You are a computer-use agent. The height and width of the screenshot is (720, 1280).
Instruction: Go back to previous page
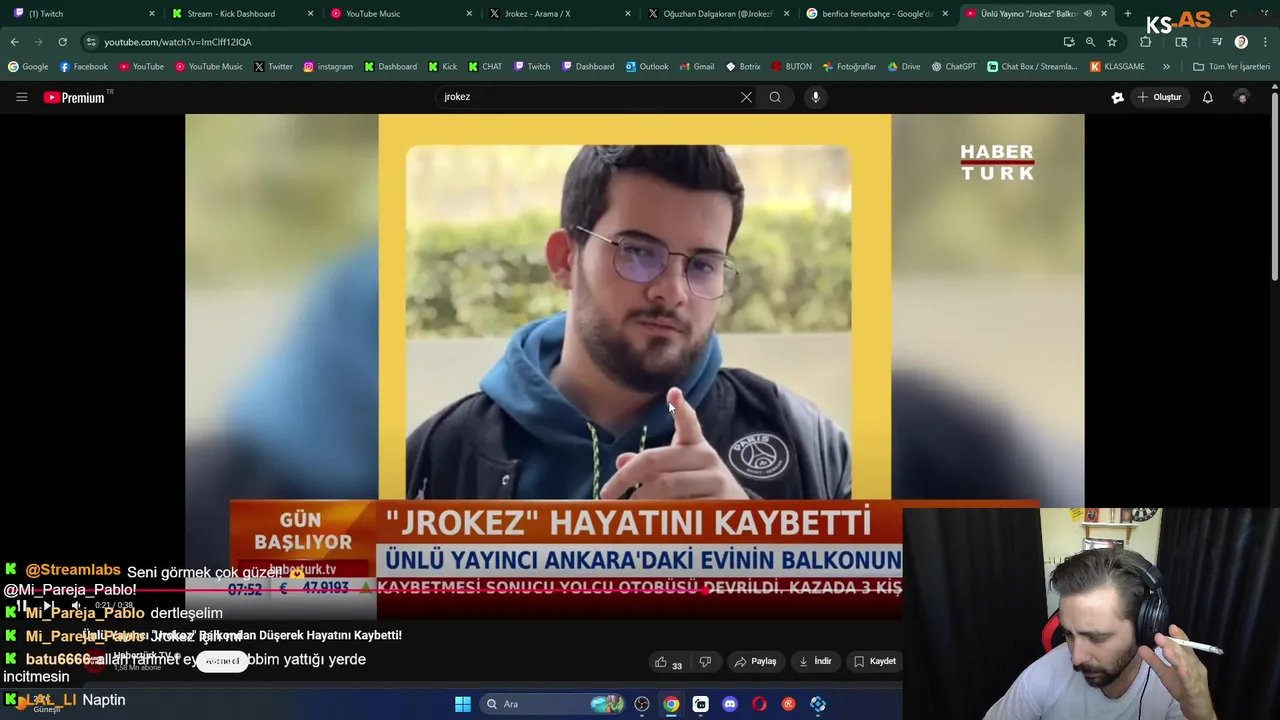click(x=14, y=42)
